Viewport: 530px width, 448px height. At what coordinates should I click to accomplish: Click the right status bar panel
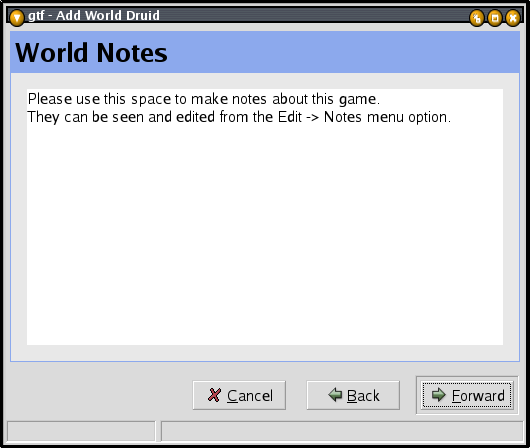[x=342, y=431]
